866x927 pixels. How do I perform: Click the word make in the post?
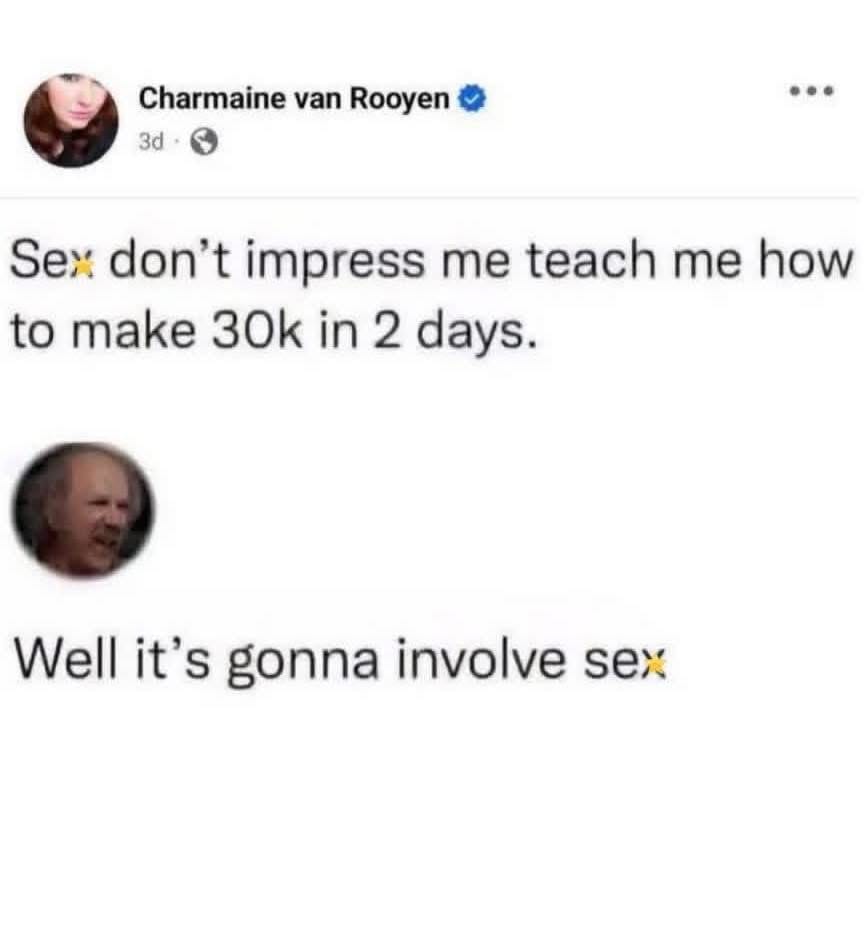point(135,332)
